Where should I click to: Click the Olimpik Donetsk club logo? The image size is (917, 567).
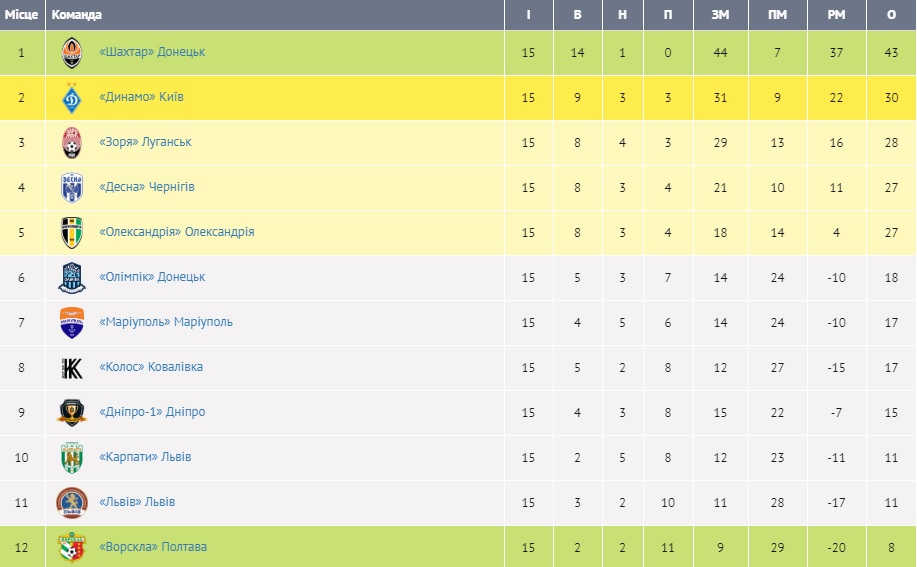click(x=72, y=277)
